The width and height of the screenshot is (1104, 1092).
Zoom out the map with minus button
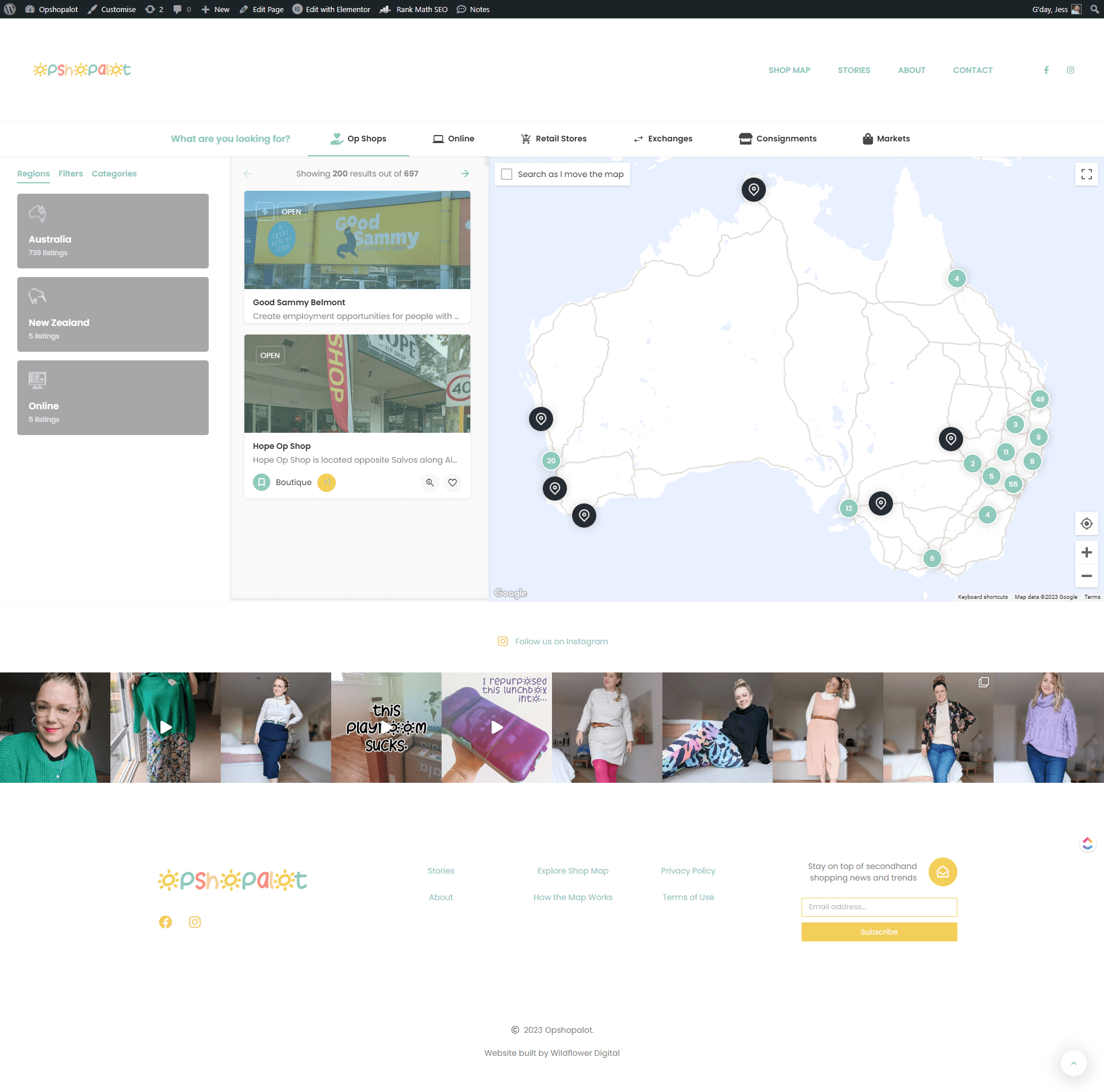pyautogui.click(x=1086, y=575)
